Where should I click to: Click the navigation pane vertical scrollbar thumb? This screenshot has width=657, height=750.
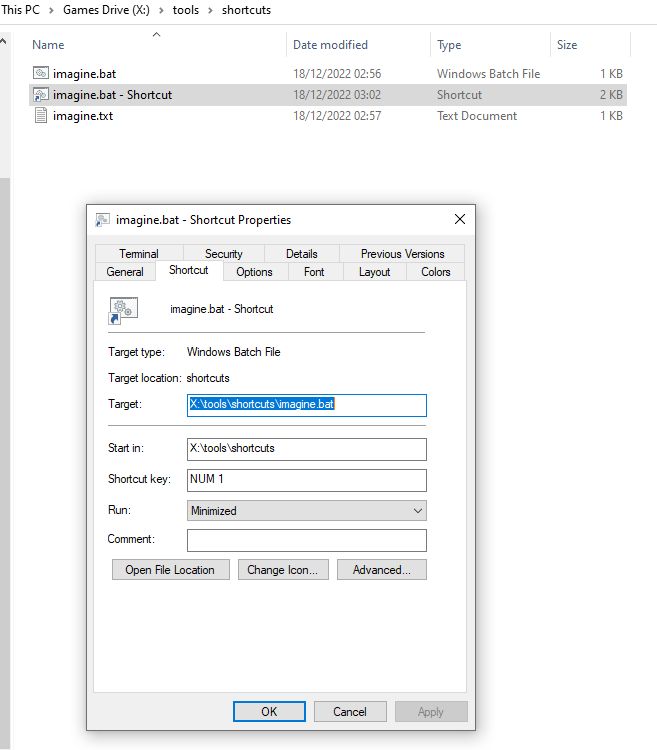pos(5,463)
